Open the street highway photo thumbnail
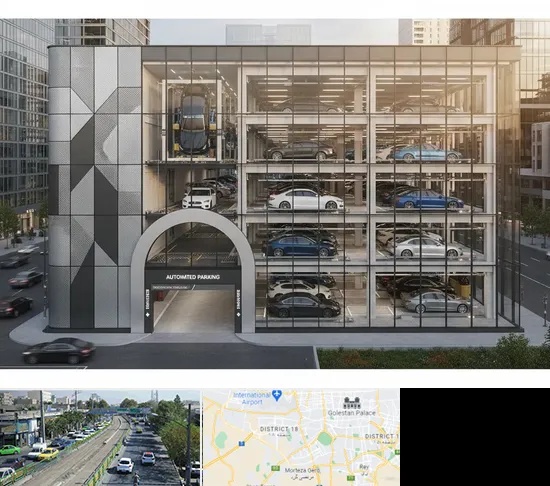The image size is (550, 486). point(100,437)
